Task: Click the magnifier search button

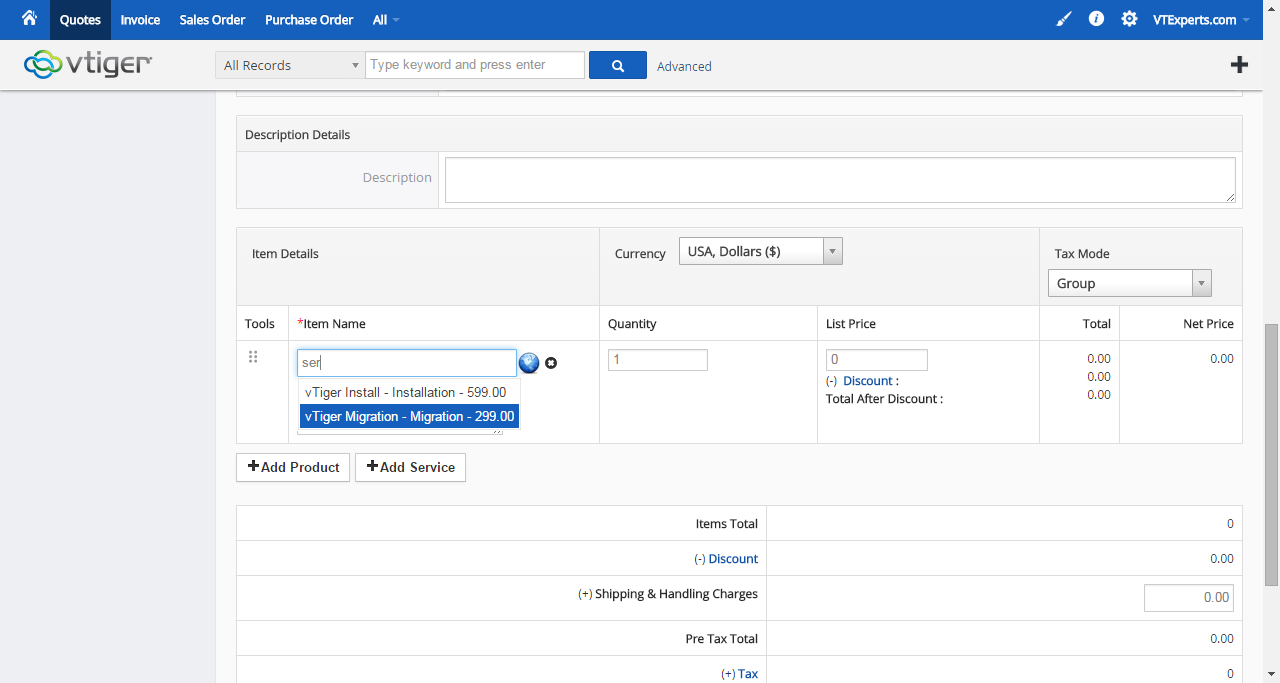Action: (618, 65)
